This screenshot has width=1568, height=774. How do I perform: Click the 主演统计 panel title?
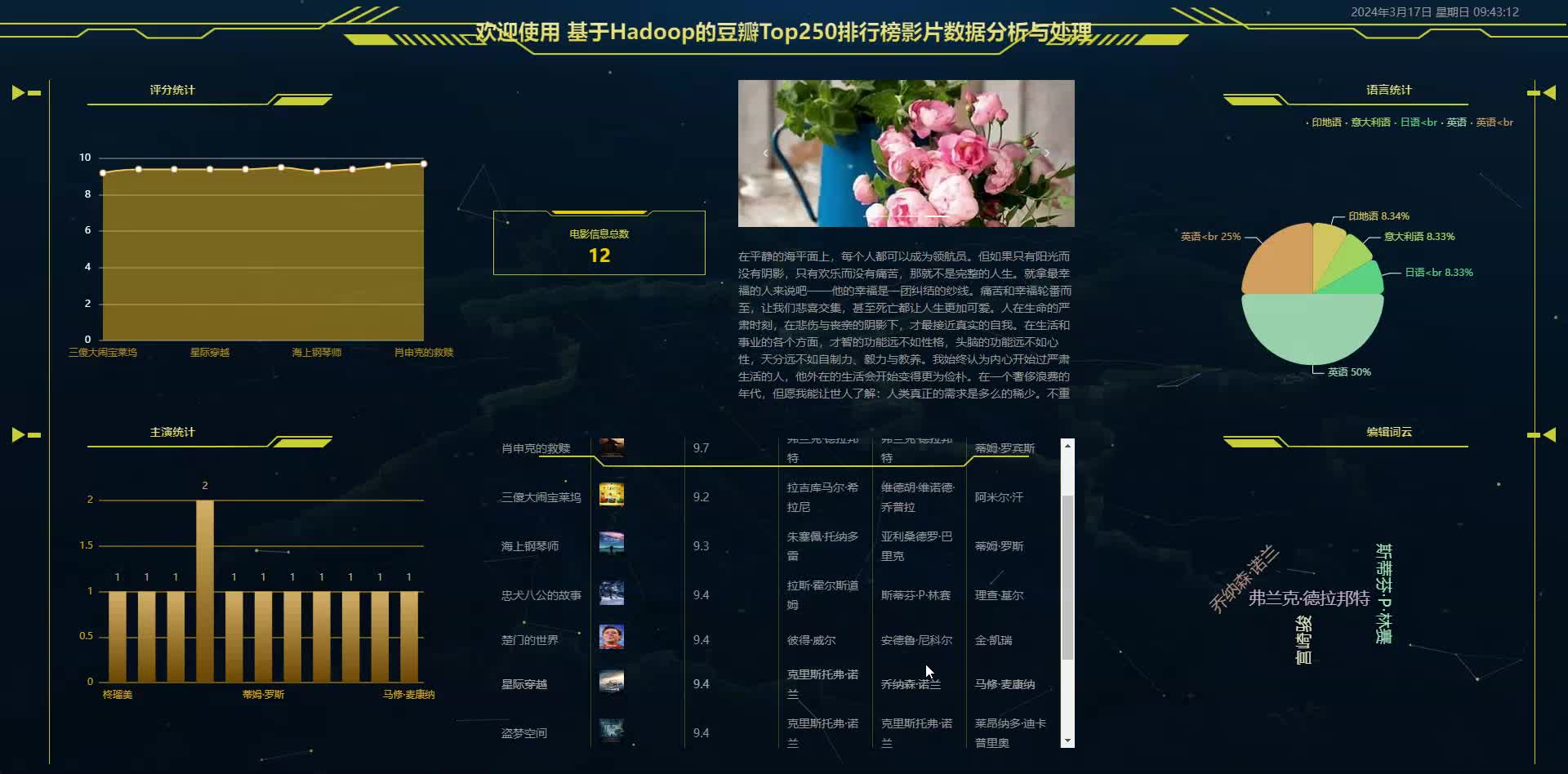[x=172, y=432]
